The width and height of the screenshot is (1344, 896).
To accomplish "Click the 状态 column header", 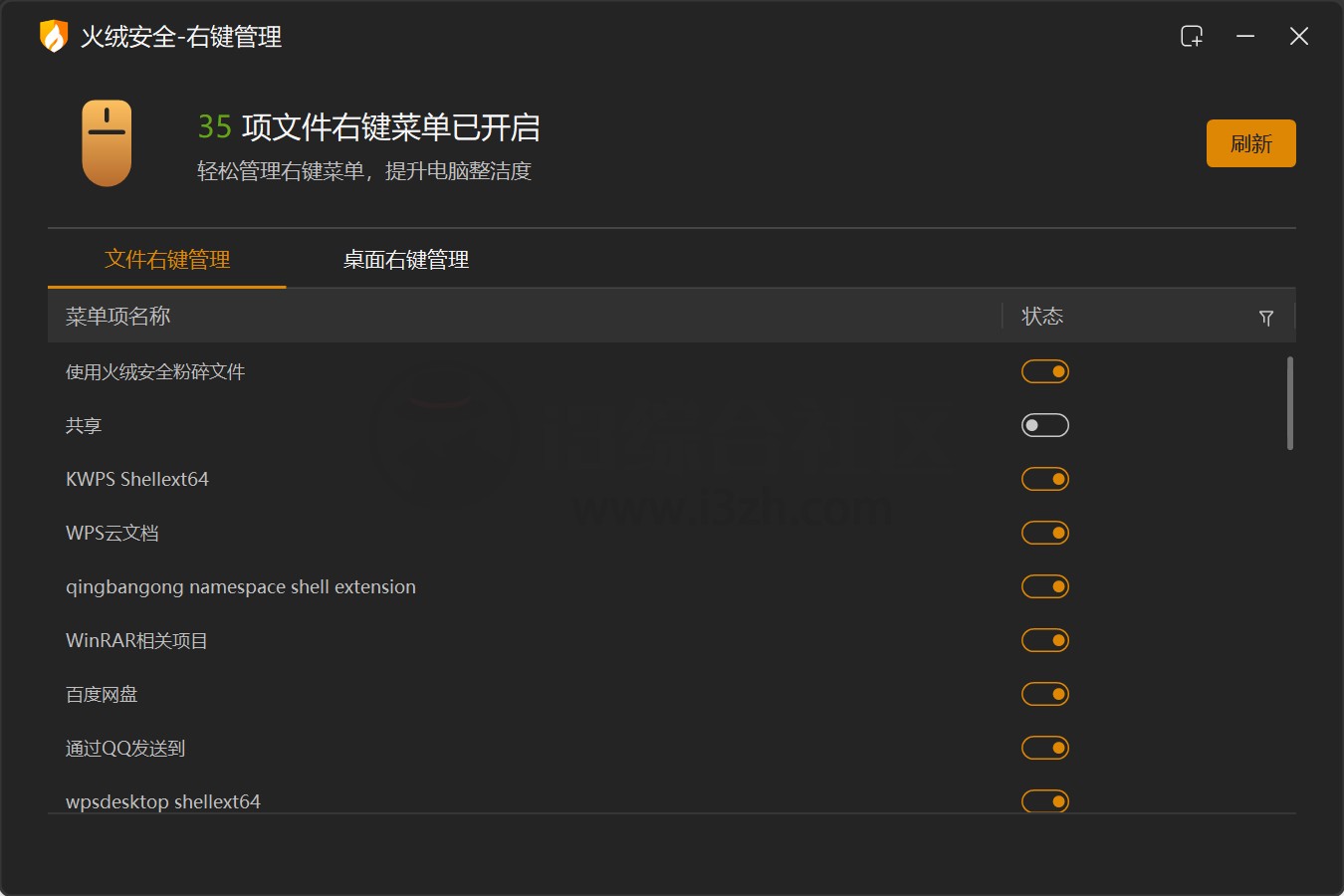I will [1042, 317].
